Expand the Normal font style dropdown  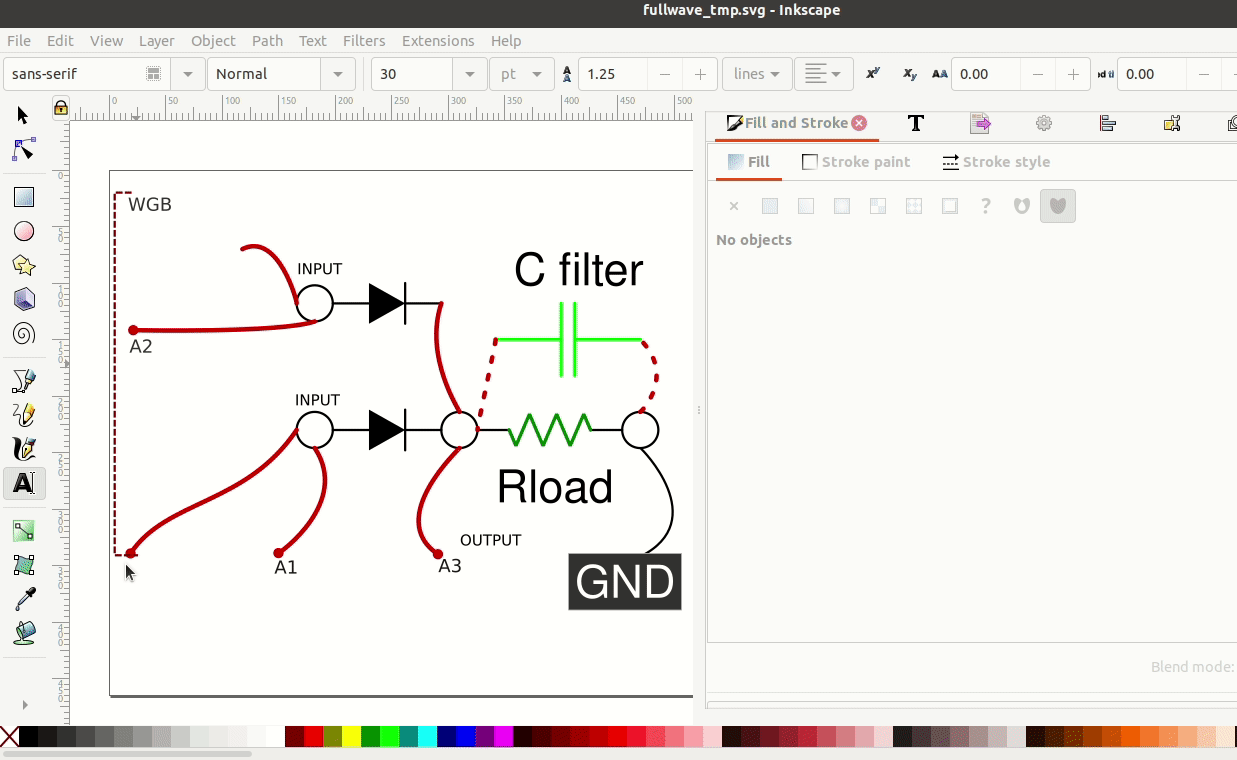pyautogui.click(x=338, y=74)
